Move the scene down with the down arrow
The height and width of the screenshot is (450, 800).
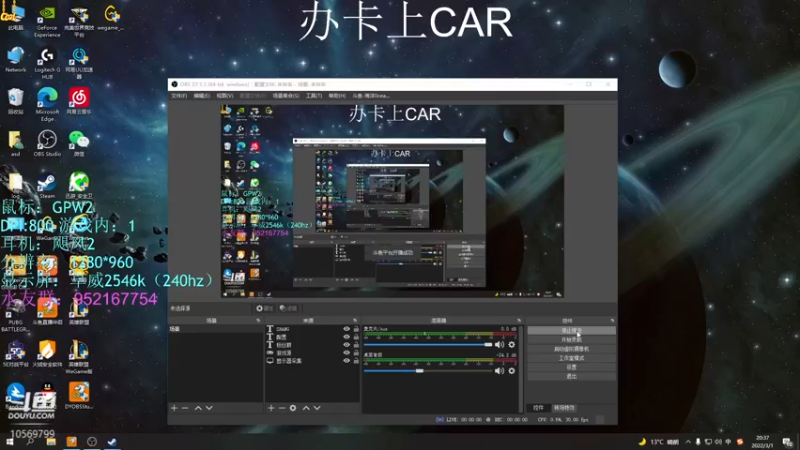tap(209, 408)
